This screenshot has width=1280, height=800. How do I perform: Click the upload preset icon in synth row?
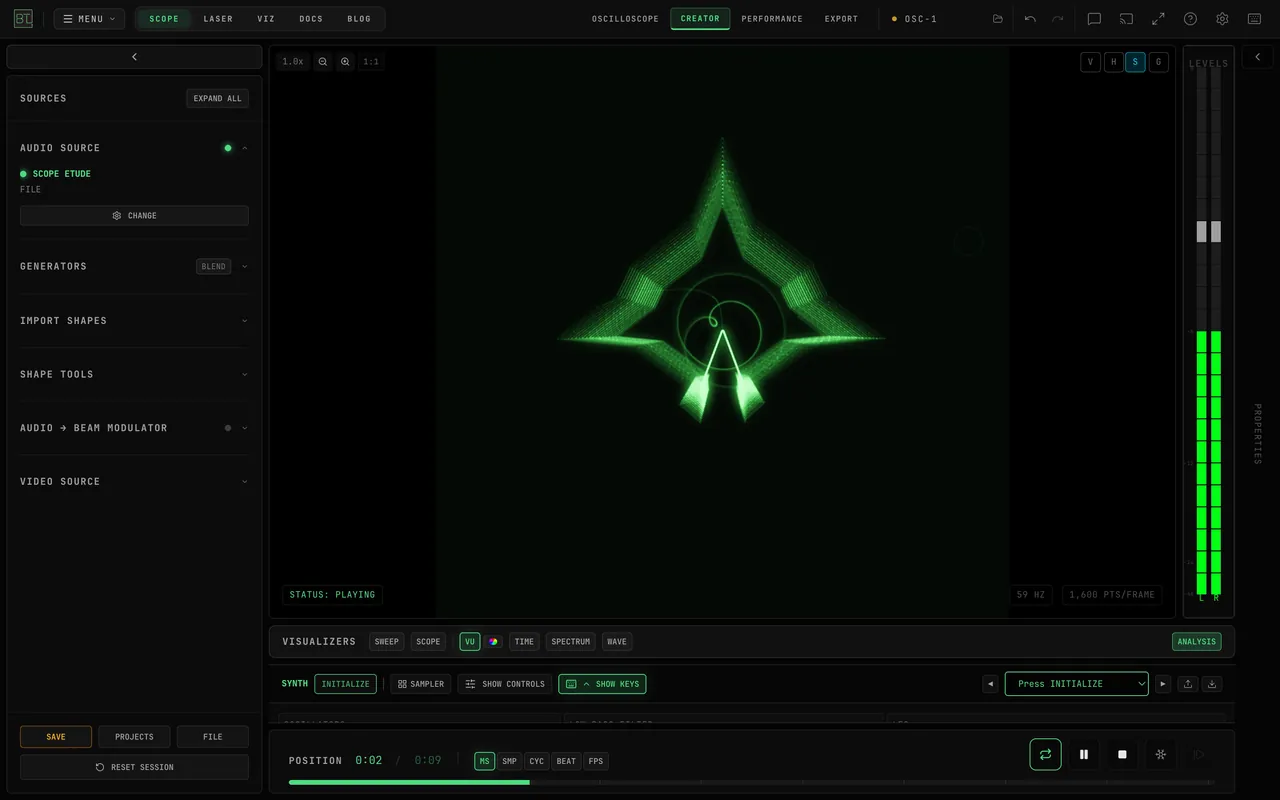pyautogui.click(x=1188, y=684)
